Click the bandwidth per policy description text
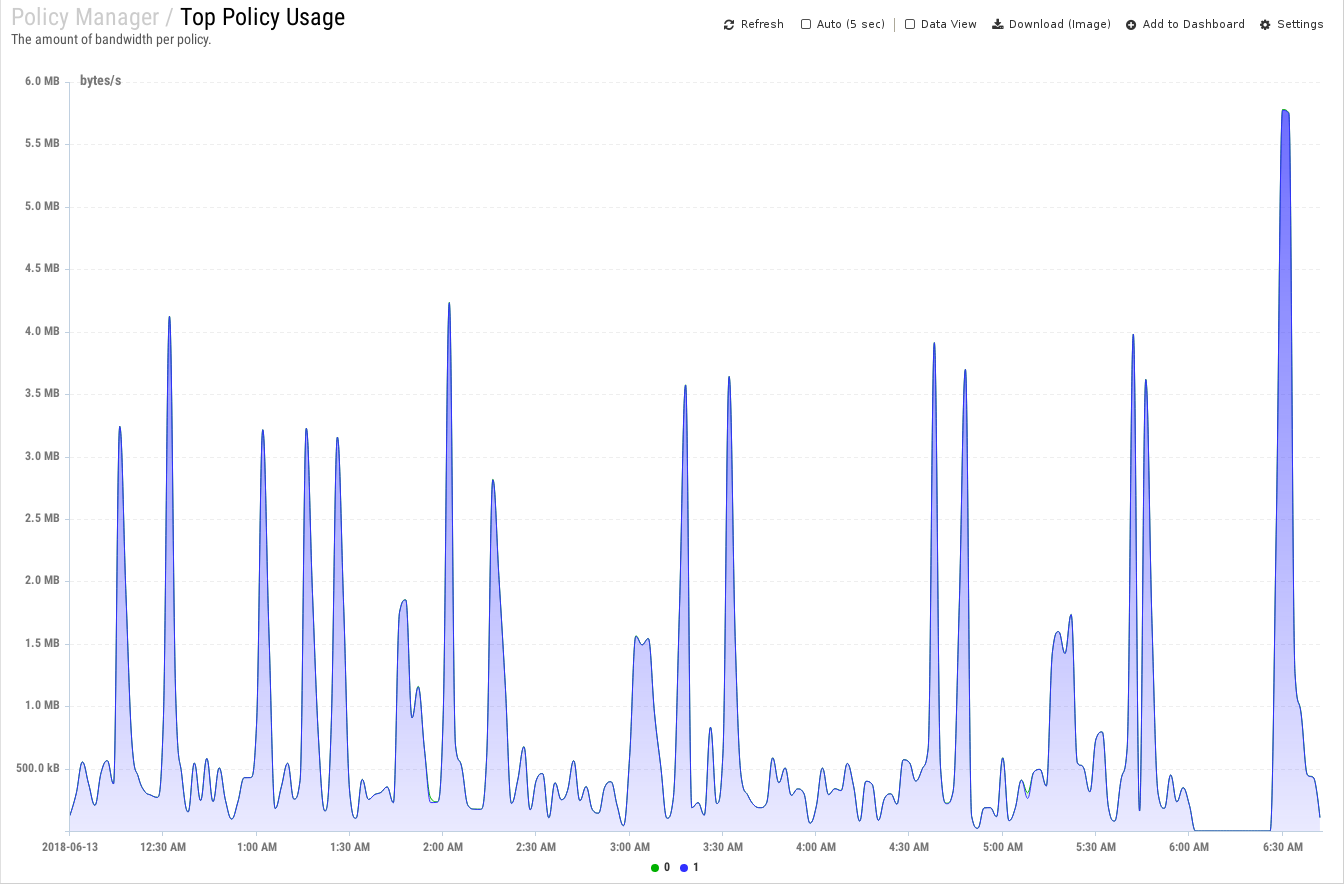Viewport: 1344px width, 884px height. [x=111, y=40]
